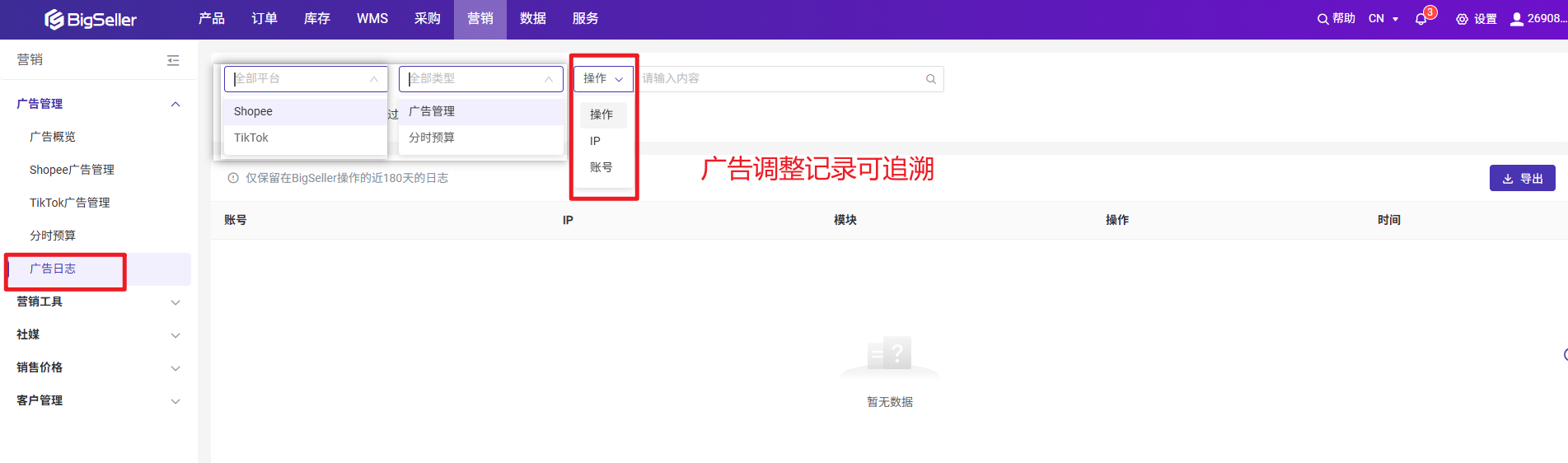The image size is (1568, 463).
Task: Open the 操作 search-field selector
Action: pos(603,79)
